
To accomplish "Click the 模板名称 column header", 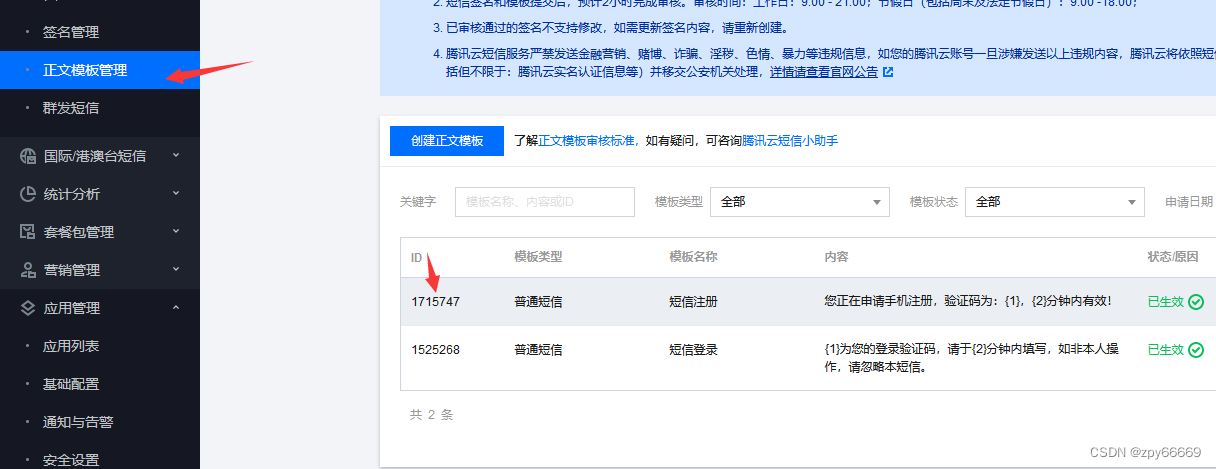I will pos(693,257).
